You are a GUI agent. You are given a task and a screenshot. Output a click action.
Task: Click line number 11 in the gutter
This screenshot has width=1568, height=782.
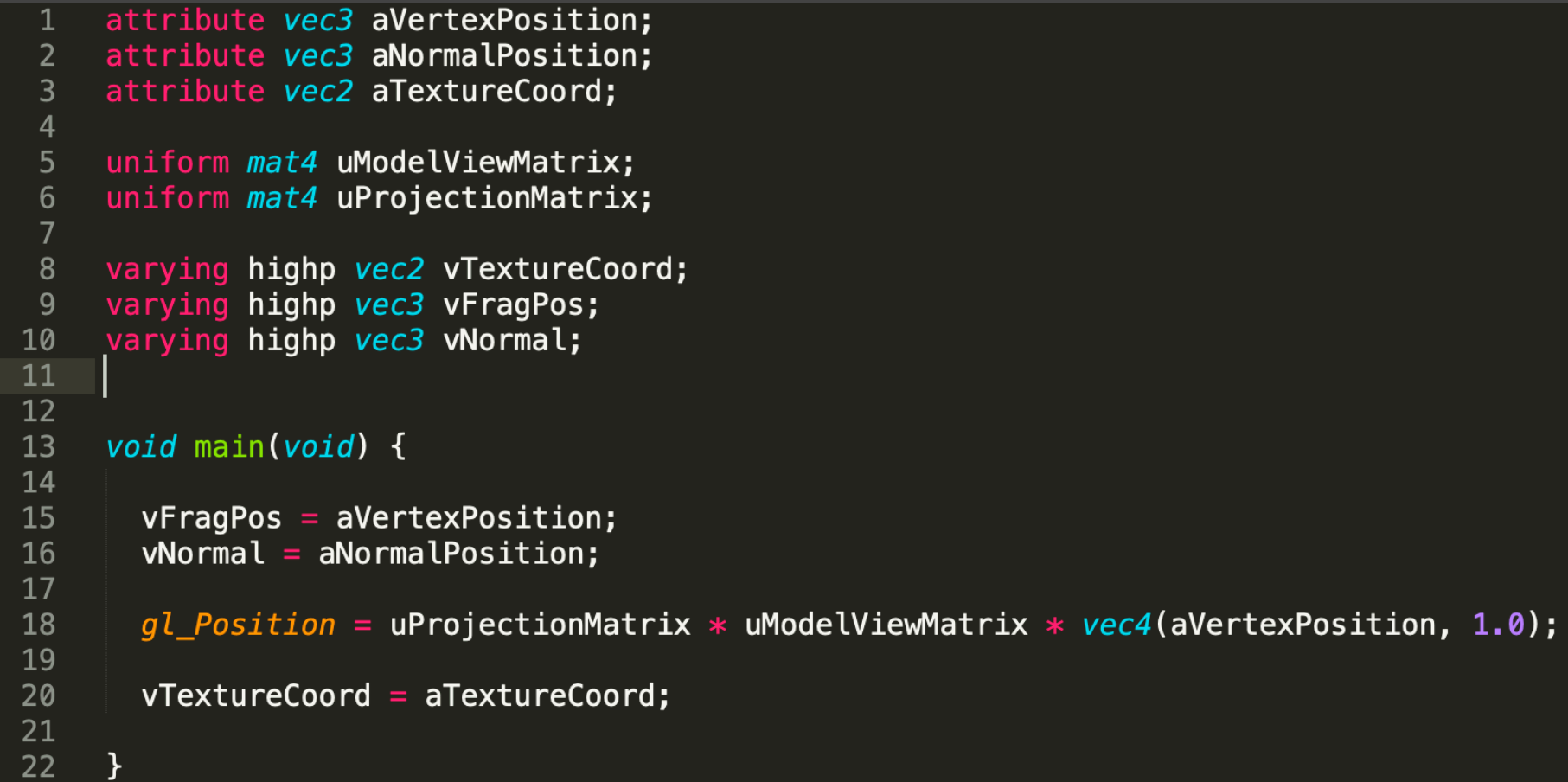[38, 375]
